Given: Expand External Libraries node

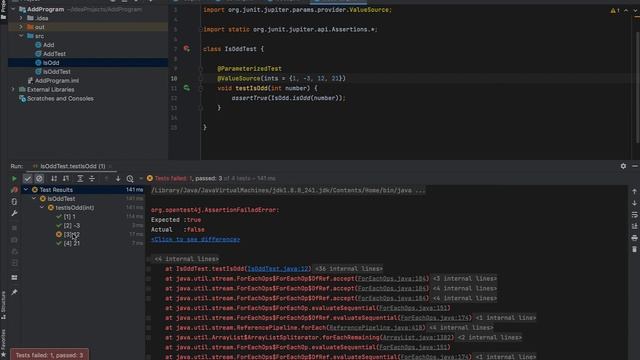Looking at the screenshot, I should (x=13, y=89).
